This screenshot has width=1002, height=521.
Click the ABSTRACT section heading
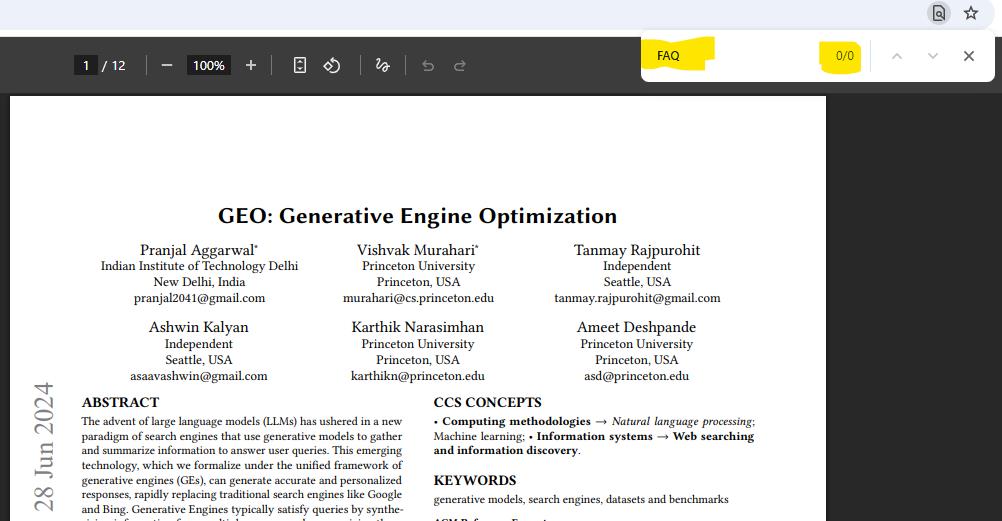tap(120, 402)
